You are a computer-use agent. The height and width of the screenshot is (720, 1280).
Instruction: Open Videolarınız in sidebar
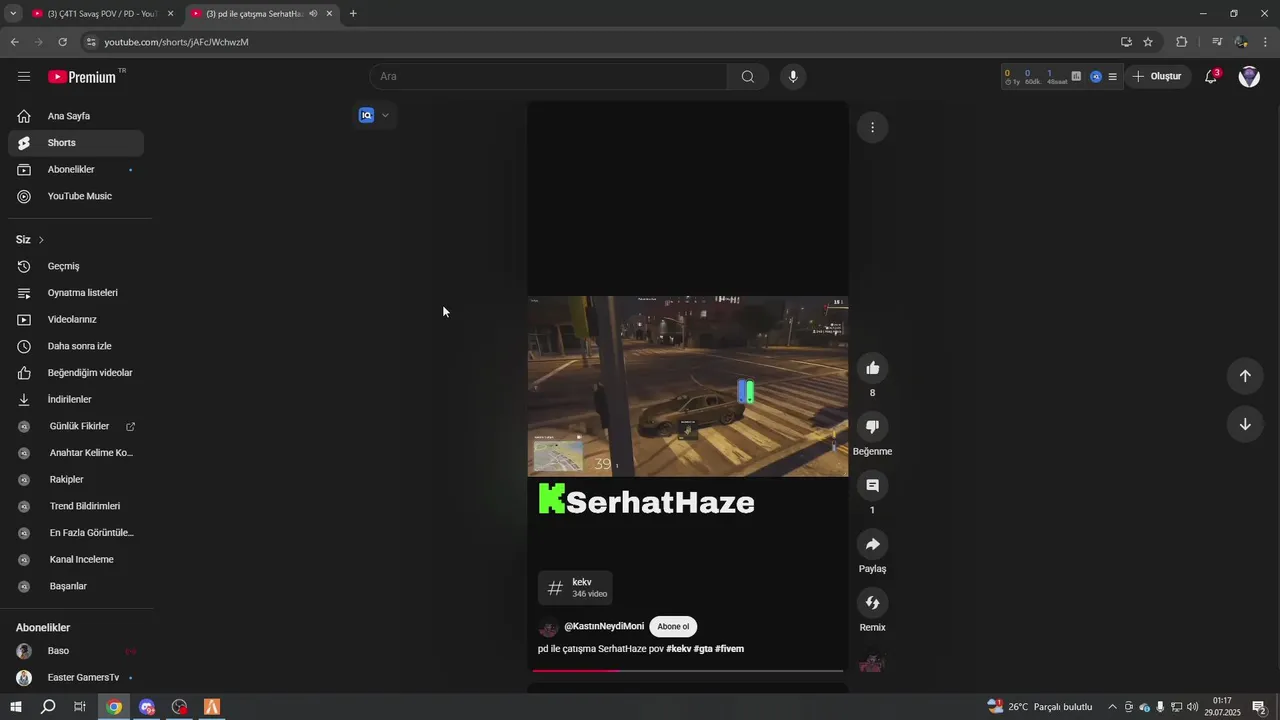[x=76, y=320]
